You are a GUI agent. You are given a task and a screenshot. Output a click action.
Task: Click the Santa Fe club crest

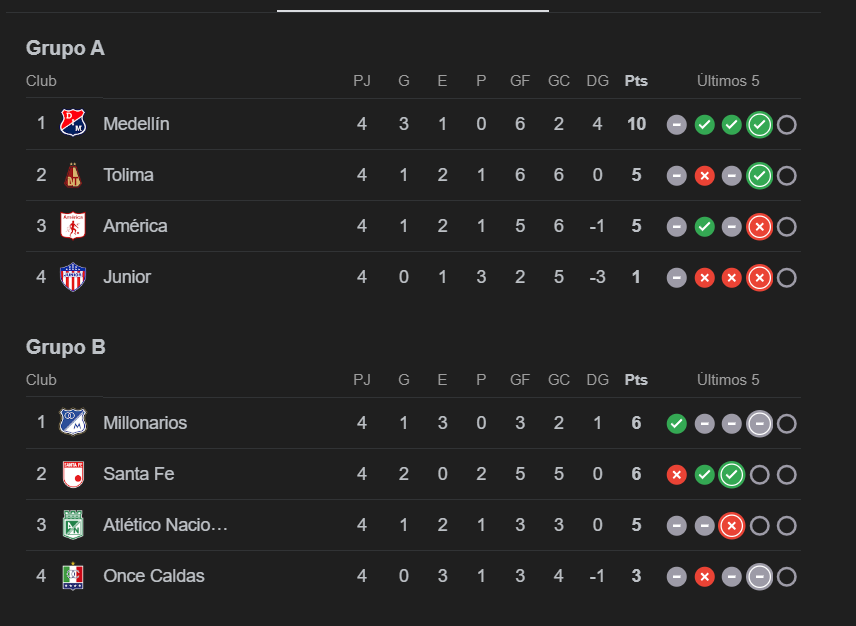coord(73,474)
